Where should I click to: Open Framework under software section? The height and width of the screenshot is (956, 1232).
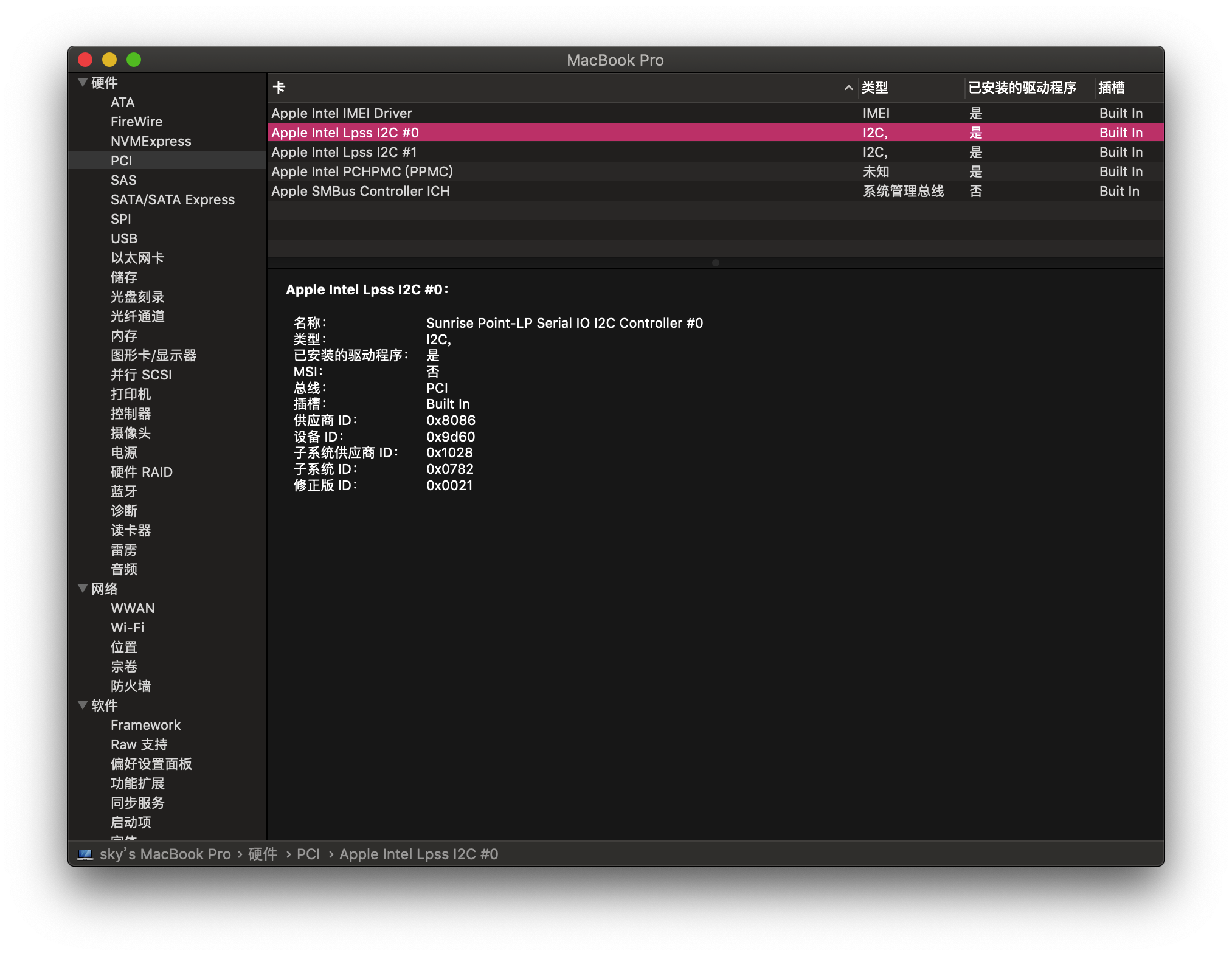click(x=146, y=725)
